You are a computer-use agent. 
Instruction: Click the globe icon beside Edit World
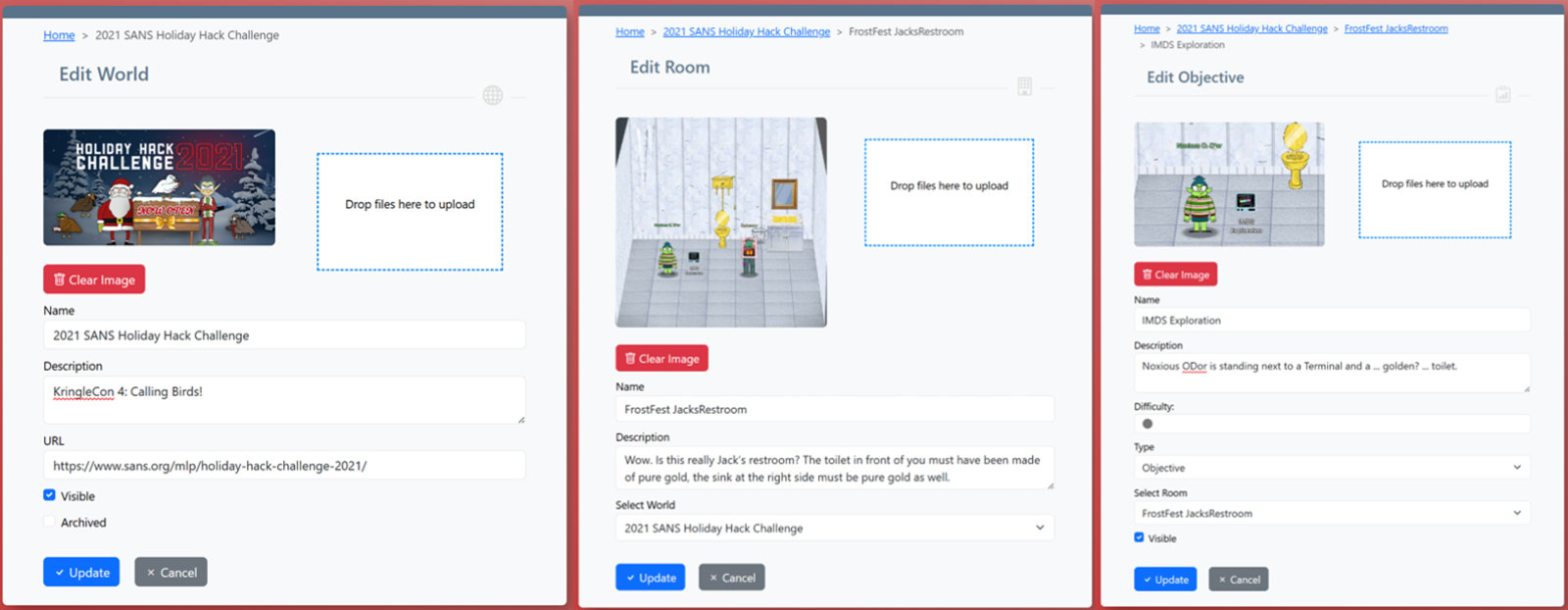tap(492, 95)
